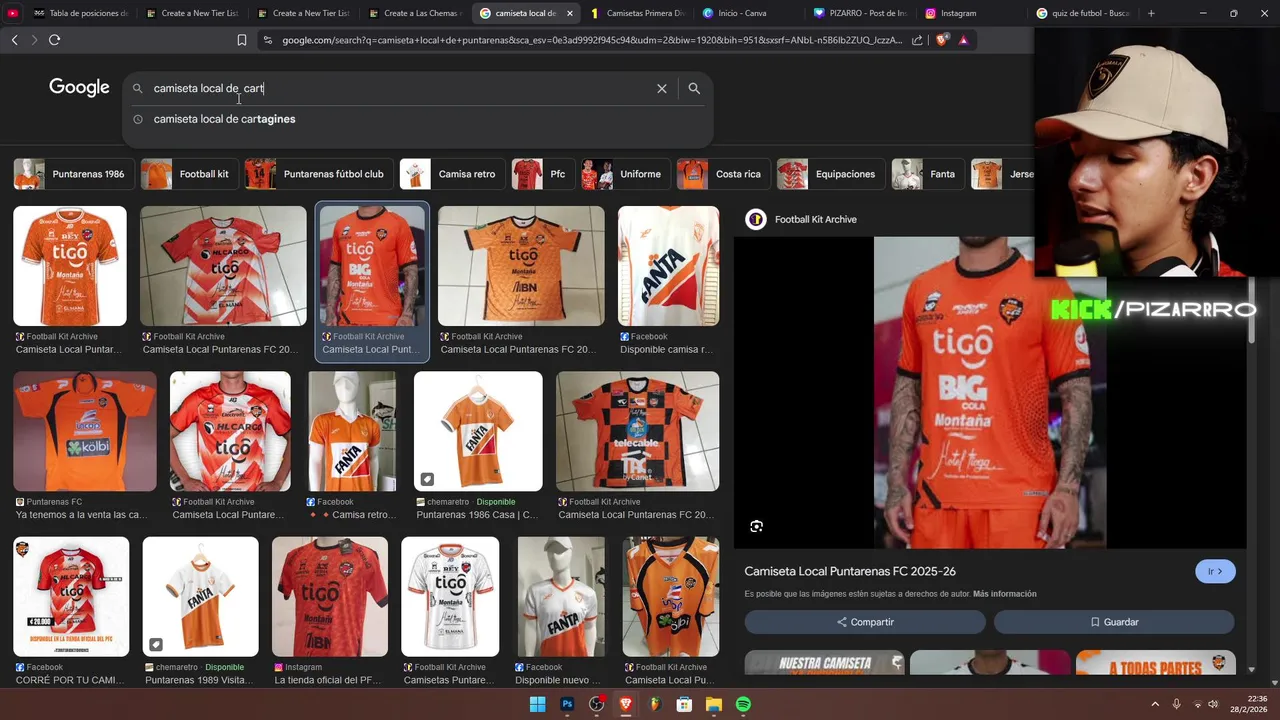1280x720 pixels.
Task: Go back with the browser back arrow
Action: (x=14, y=40)
